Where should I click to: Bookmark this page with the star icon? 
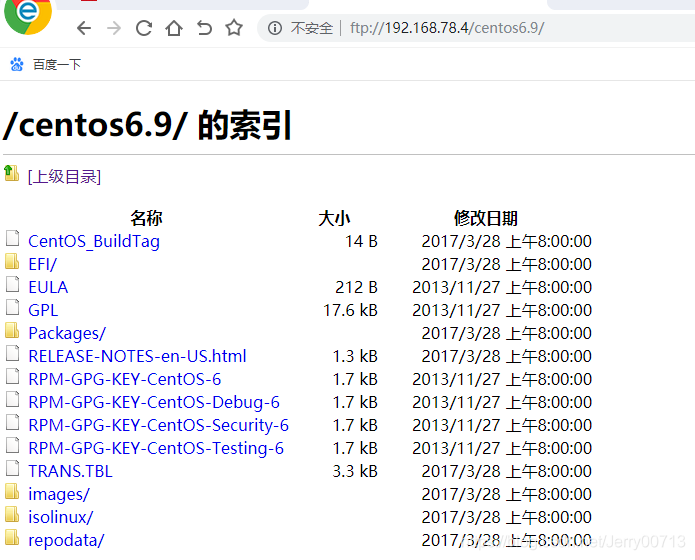pos(234,27)
